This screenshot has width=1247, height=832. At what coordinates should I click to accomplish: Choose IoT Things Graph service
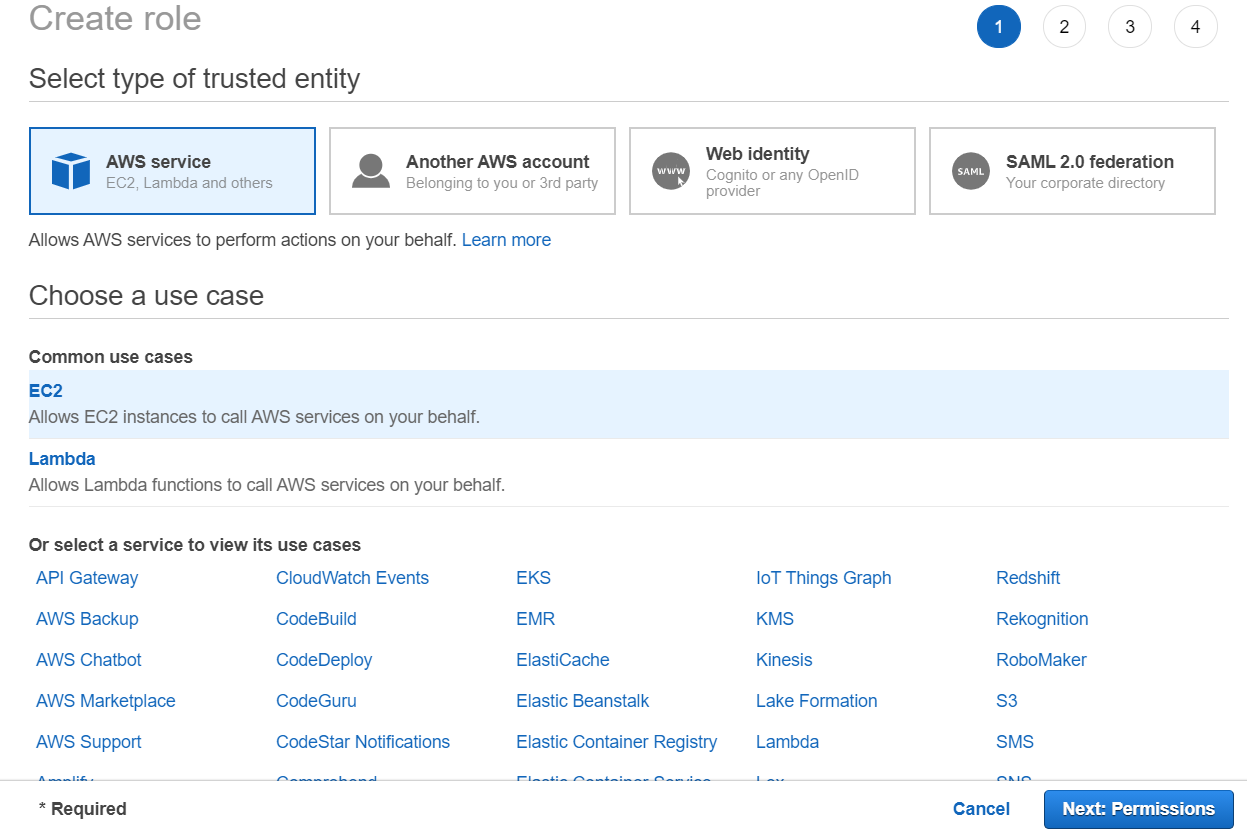(x=823, y=578)
